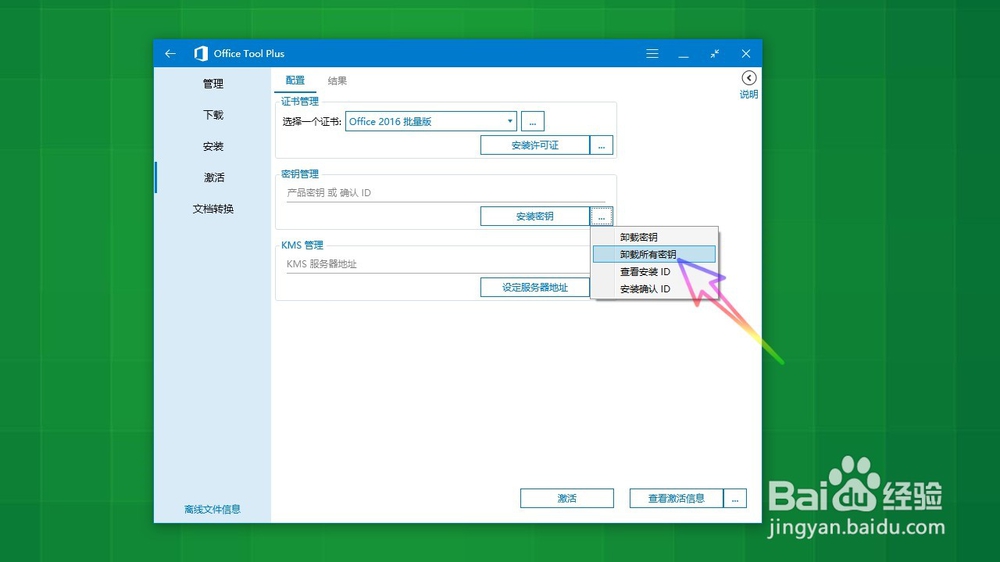Choose 查看安装 ID from the popup menu
Image resolution: width=1000 pixels, height=562 pixels.
click(654, 271)
